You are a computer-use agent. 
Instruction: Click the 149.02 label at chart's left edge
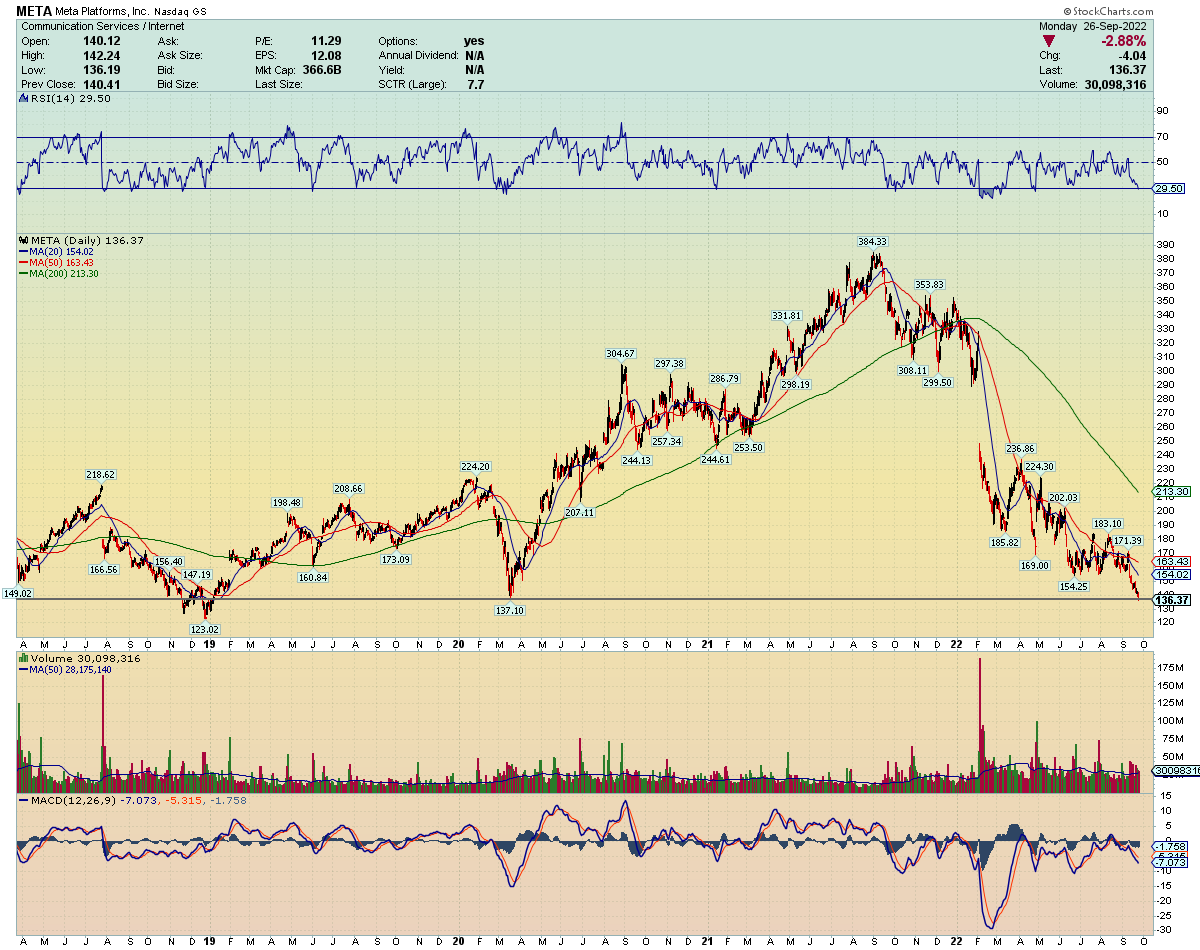click(16, 593)
